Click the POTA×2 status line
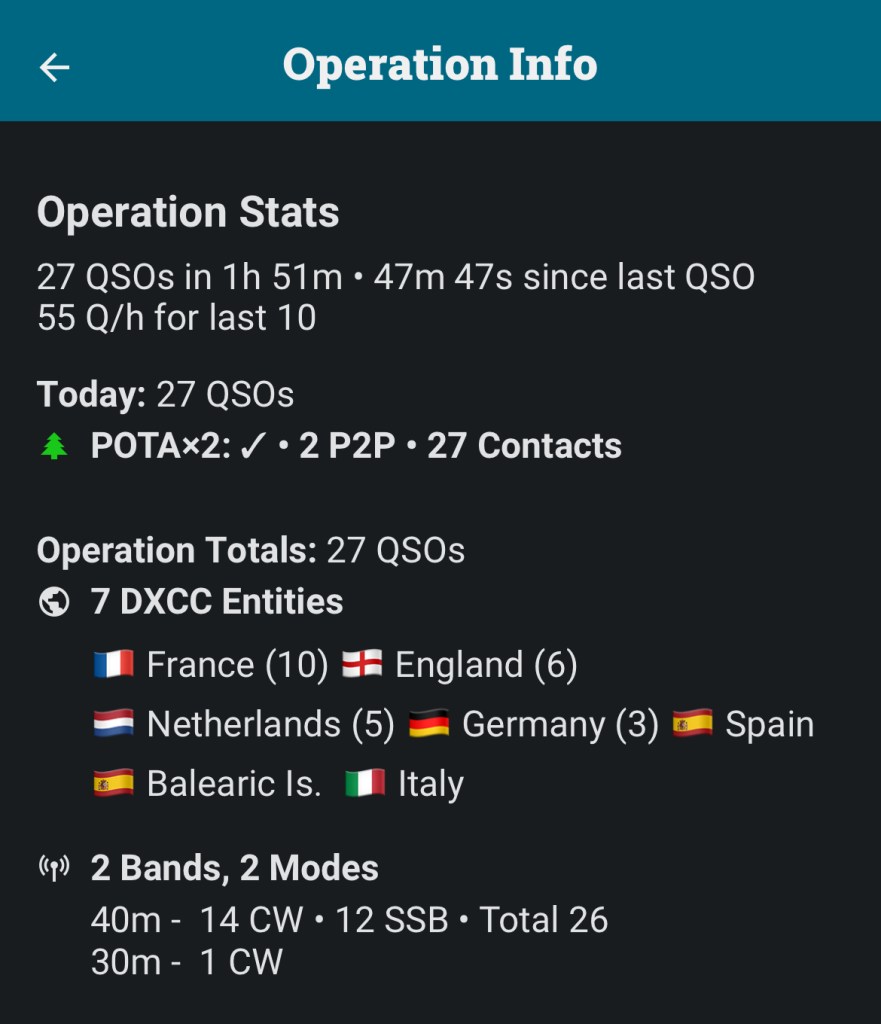881x1024 pixels. coord(356,446)
